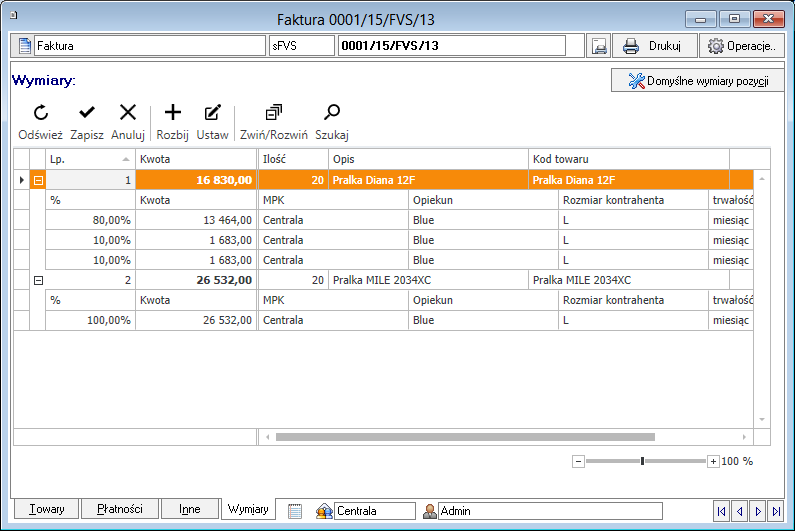Select the 13 464,00 amount cell
The image size is (795, 531).
pyautogui.click(x=196, y=220)
